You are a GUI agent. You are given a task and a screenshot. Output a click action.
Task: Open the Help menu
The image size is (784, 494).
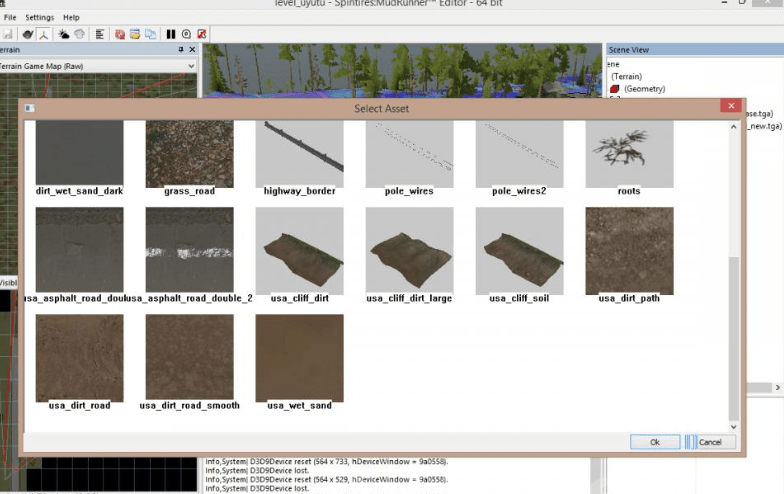tap(71, 18)
